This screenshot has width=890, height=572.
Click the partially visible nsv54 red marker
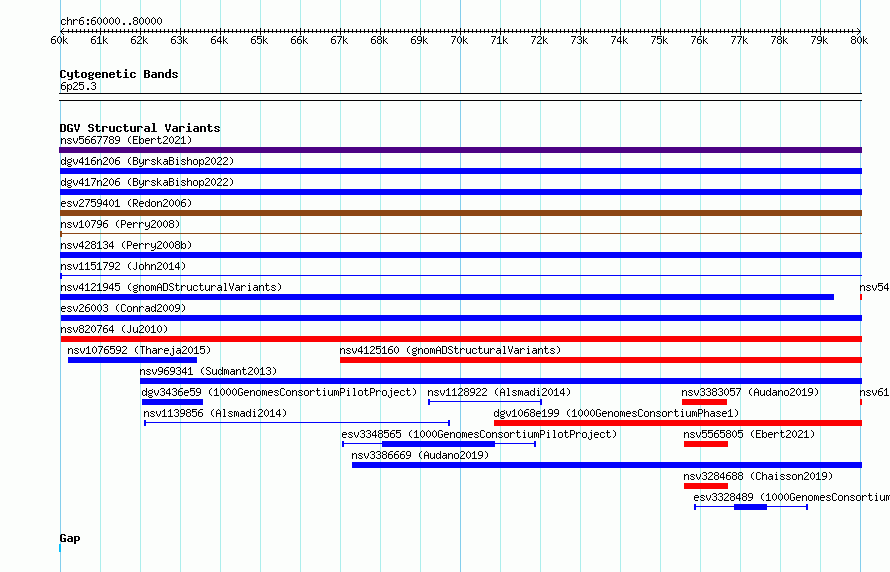pos(861,297)
